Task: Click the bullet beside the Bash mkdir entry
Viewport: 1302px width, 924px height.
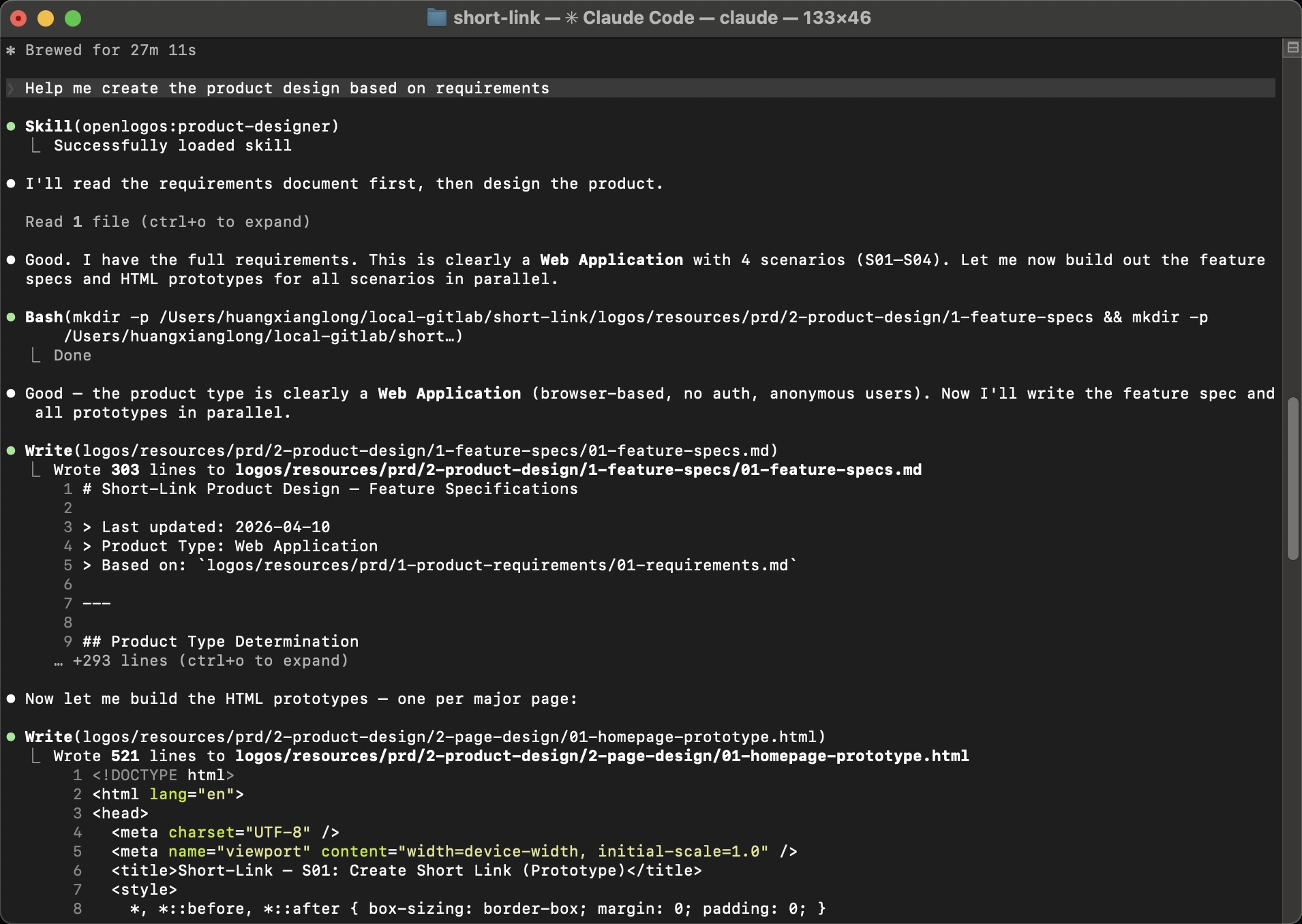Action: click(10, 316)
